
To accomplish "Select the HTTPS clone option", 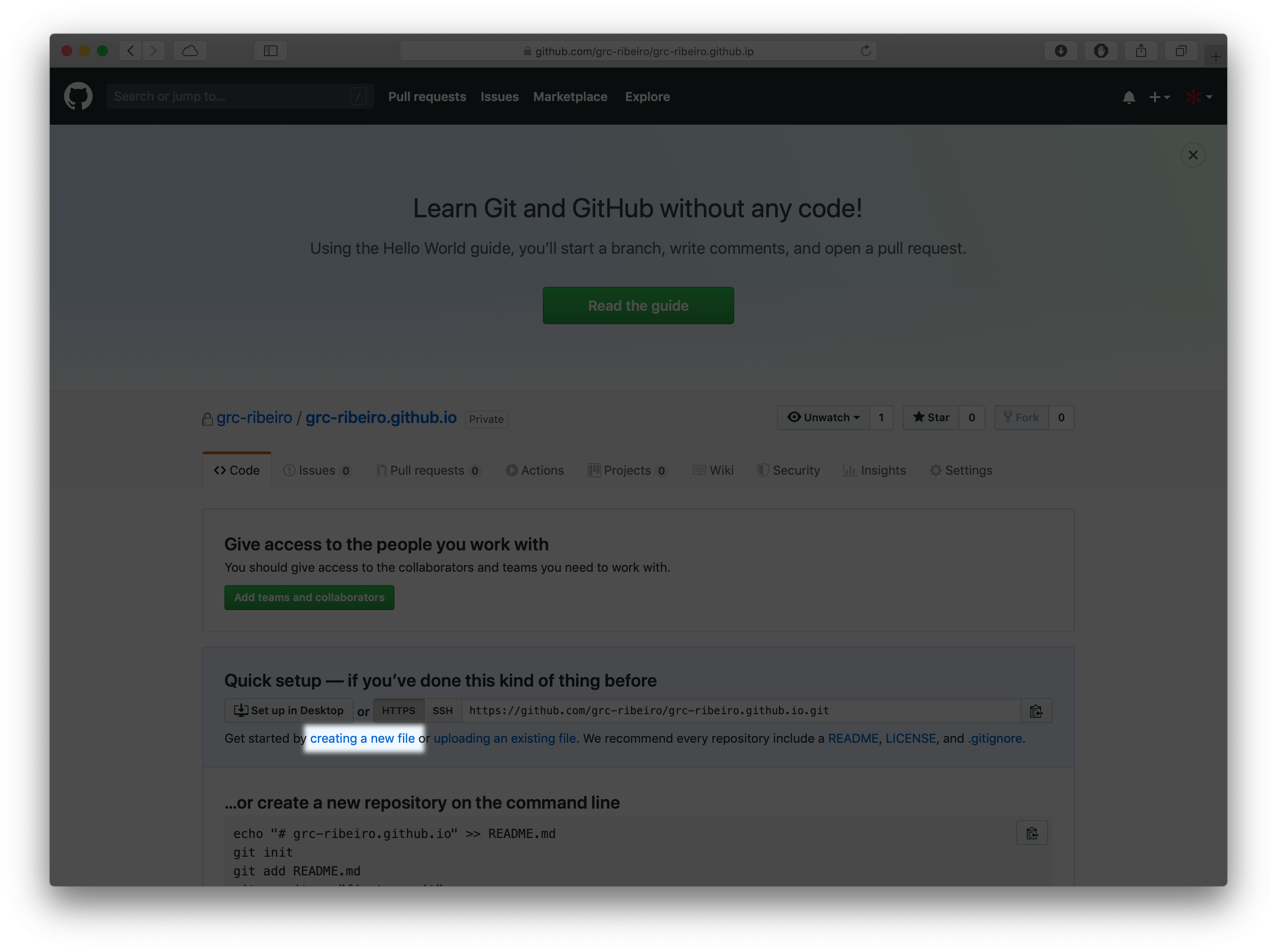I will 399,711.
